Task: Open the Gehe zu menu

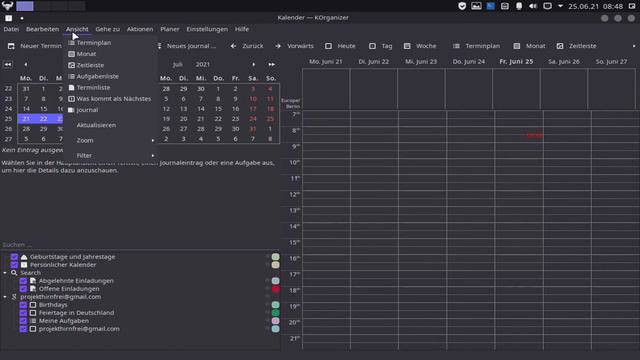Action: click(108, 29)
